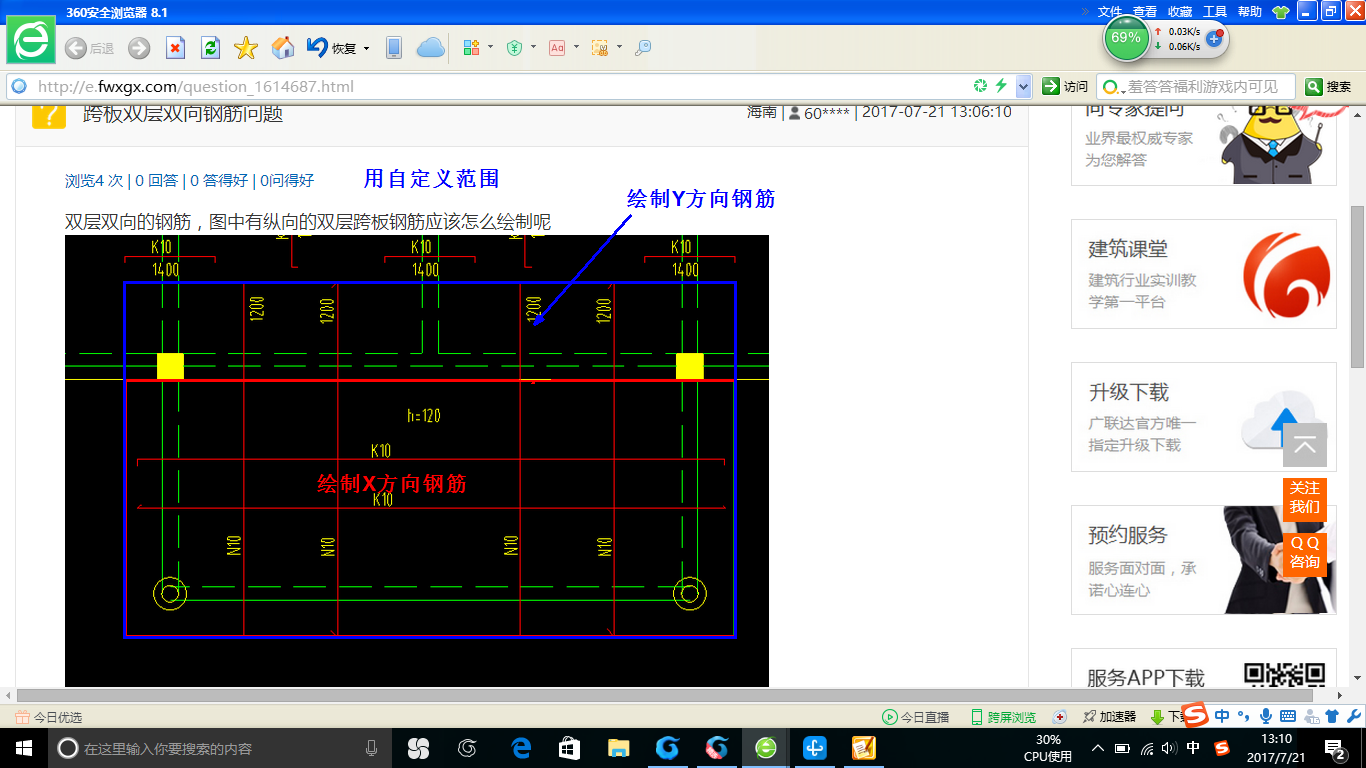
Task: Expand the 恢复 dropdown arrow
Action: (x=366, y=48)
